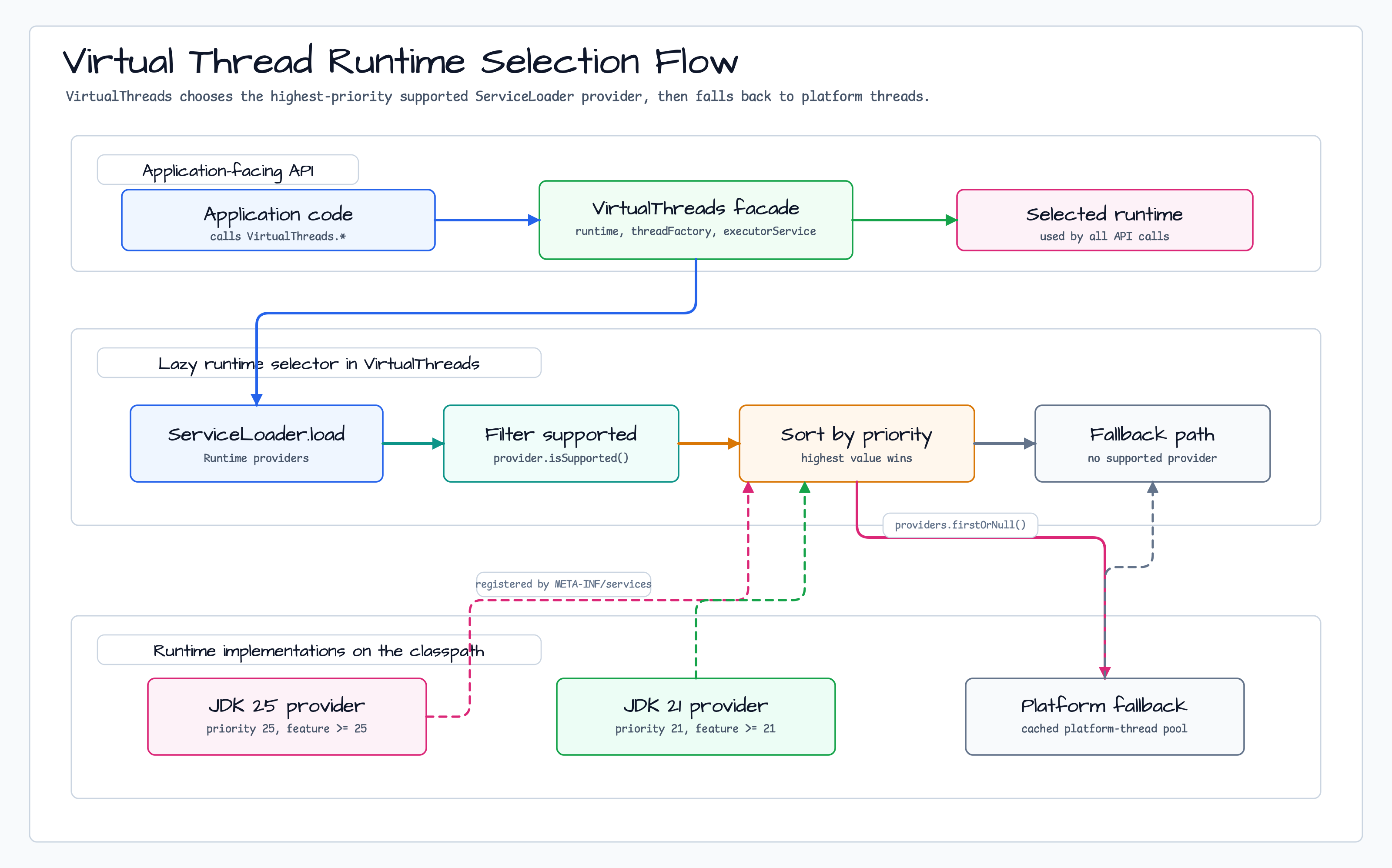Click the 'highest value wins' text
The height and width of the screenshot is (868, 1392).
(x=856, y=458)
